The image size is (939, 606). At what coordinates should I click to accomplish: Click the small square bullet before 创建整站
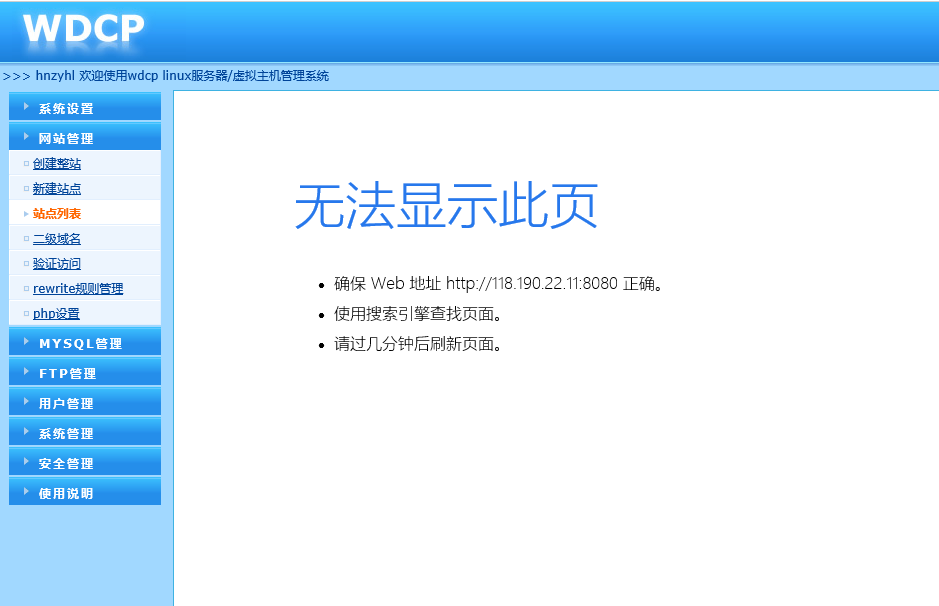tap(26, 164)
